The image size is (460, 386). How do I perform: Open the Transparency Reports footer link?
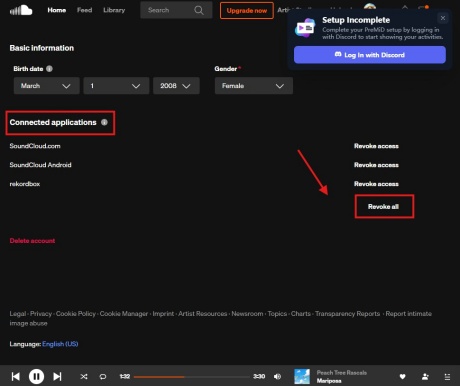[348, 314]
